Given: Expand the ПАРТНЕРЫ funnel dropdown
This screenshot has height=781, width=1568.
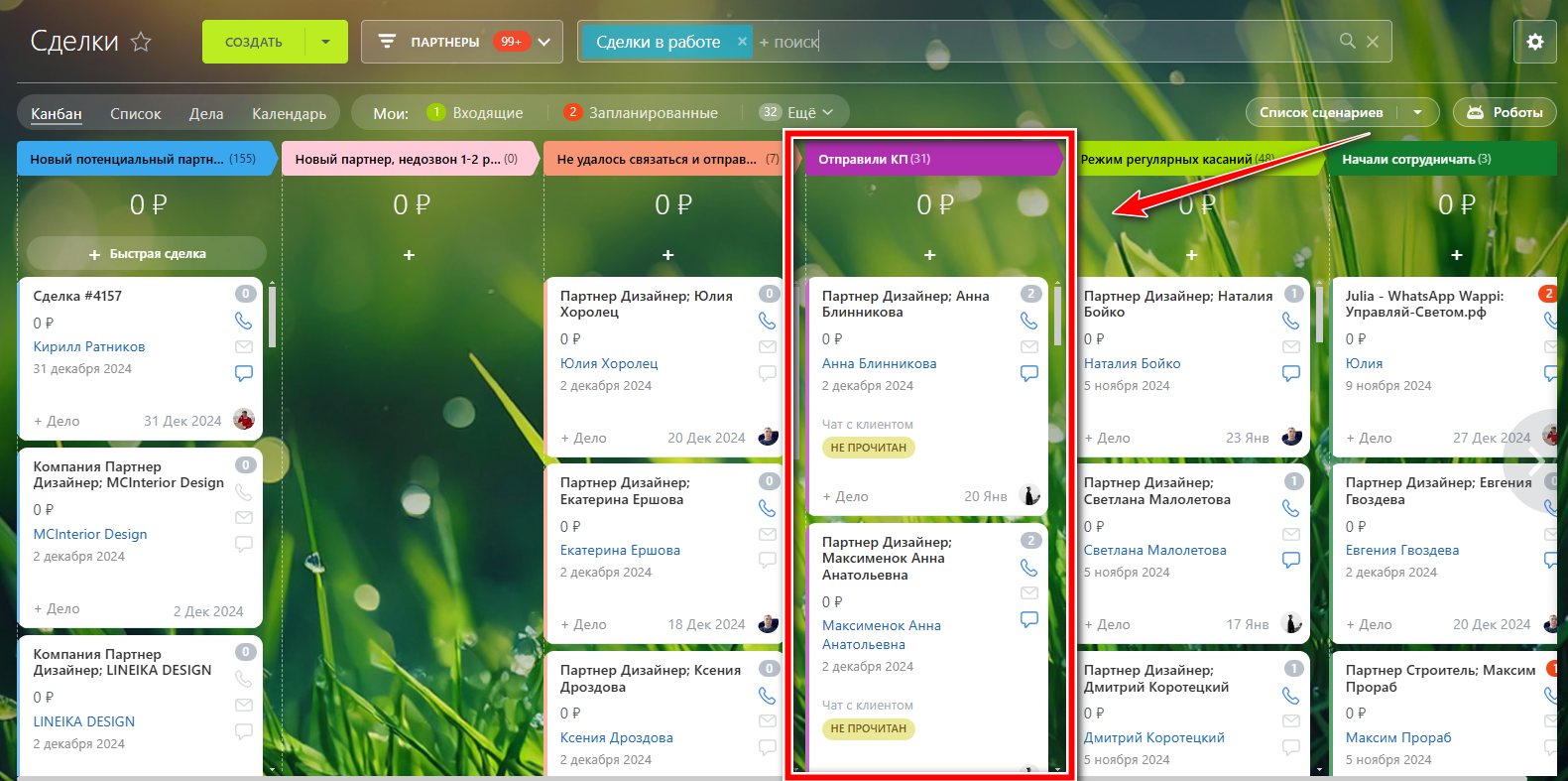Looking at the screenshot, I should (544, 42).
